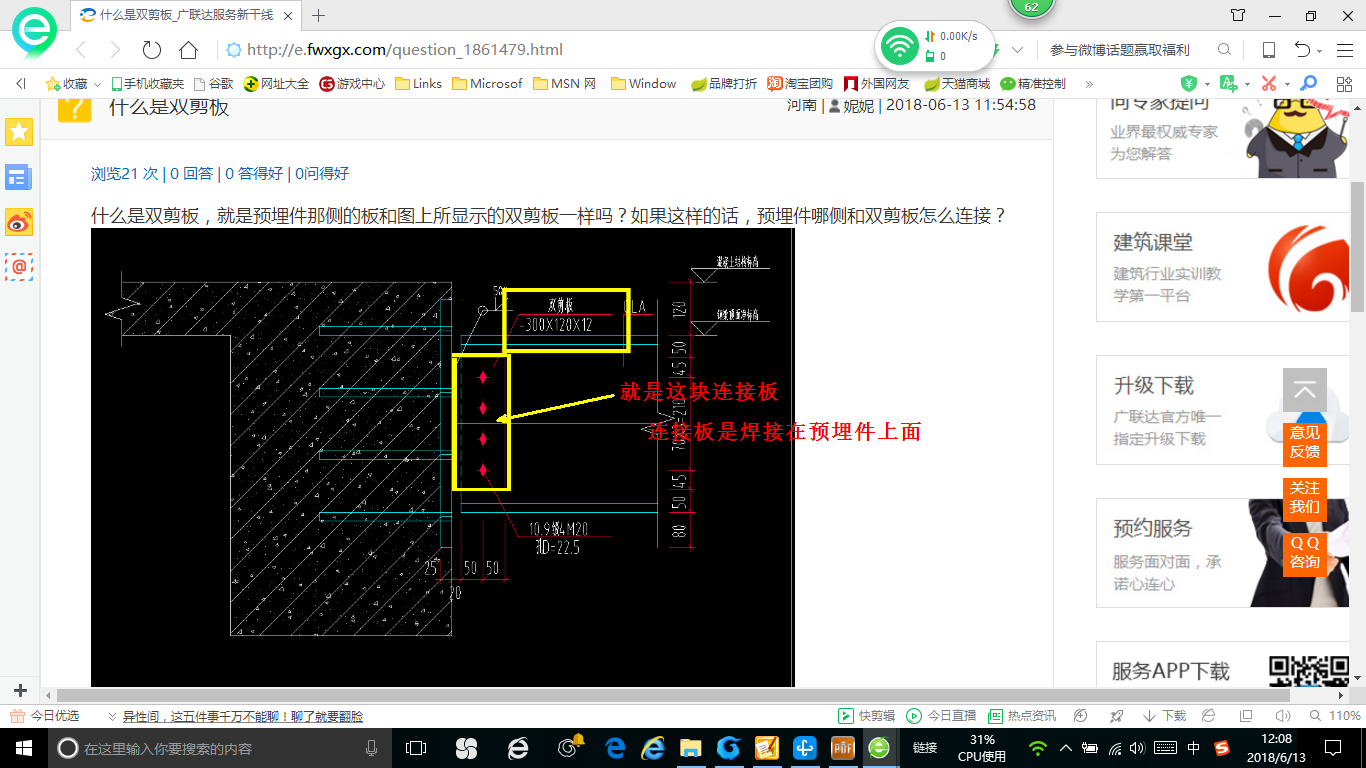Open the skin (shirt) icon in title bar
This screenshot has width=1366, height=768.
(1238, 15)
